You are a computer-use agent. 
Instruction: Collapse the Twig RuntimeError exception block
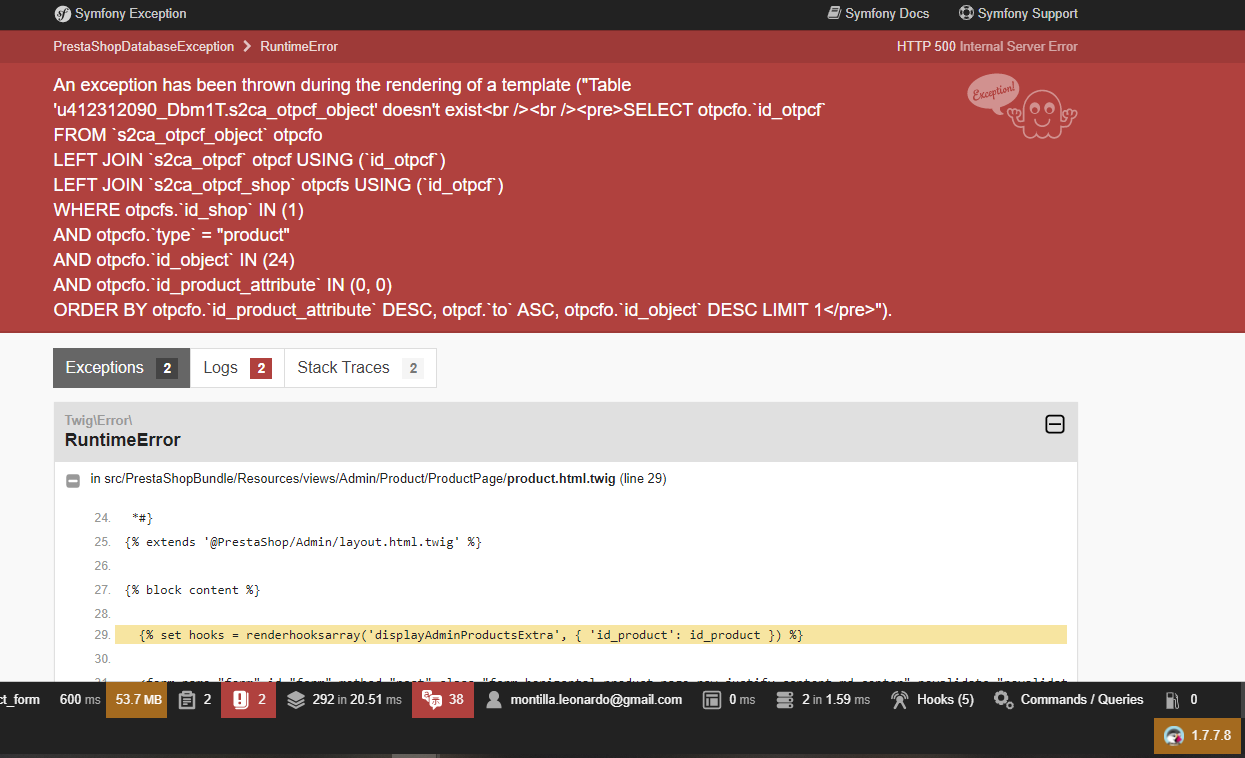tap(1054, 425)
